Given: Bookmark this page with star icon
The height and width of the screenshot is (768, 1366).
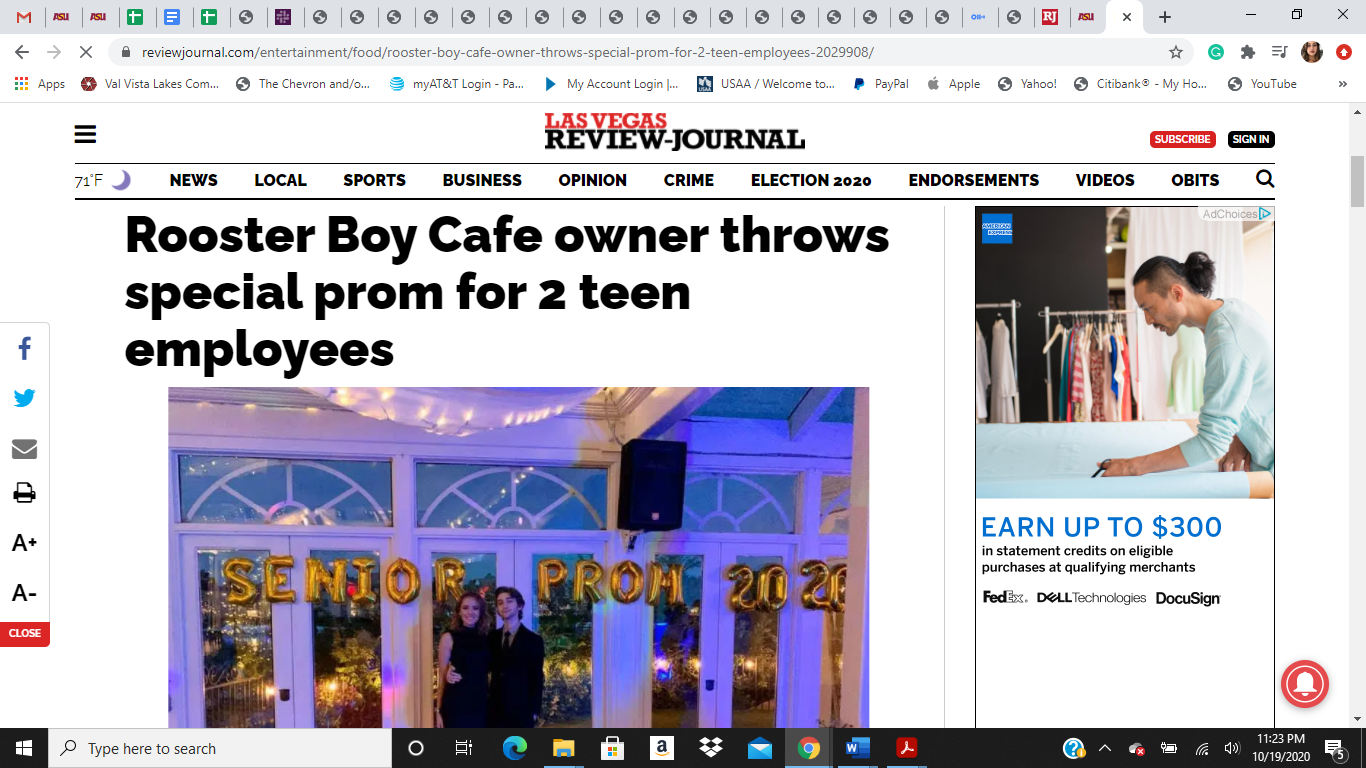Looking at the screenshot, I should coord(1176,52).
